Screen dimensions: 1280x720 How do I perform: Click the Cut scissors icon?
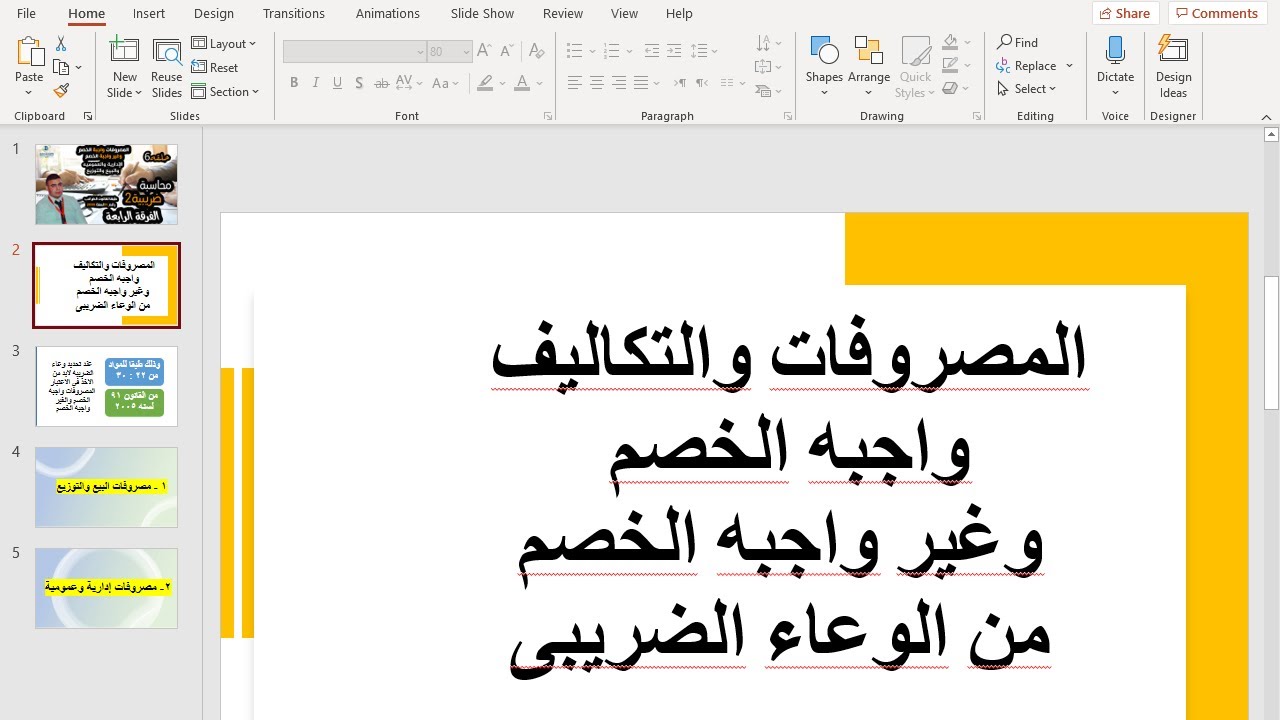(61, 44)
